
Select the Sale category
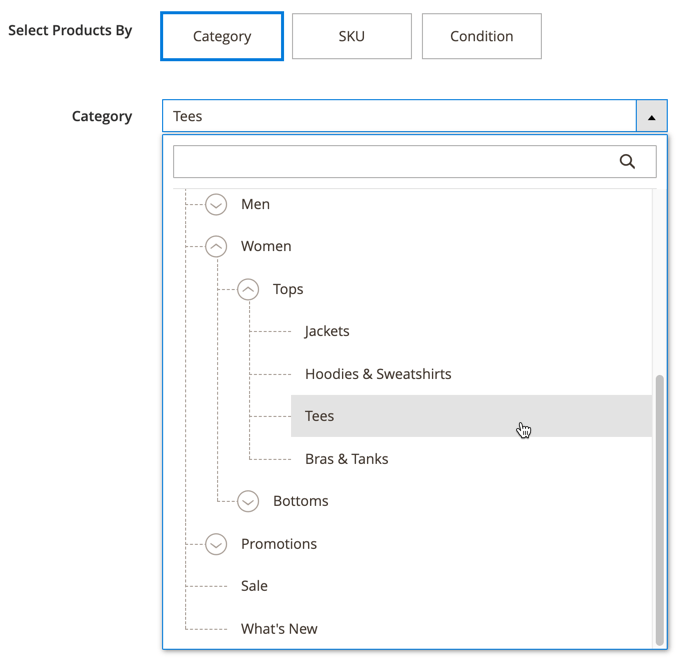click(x=254, y=586)
